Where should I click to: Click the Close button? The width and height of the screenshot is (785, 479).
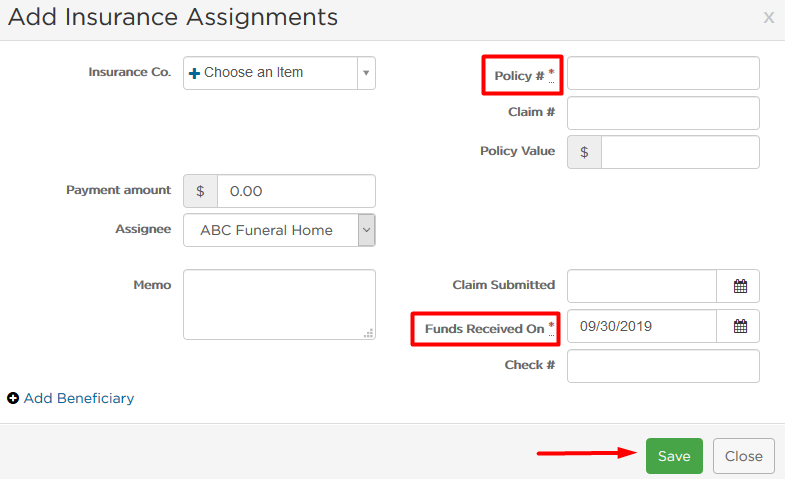743,456
